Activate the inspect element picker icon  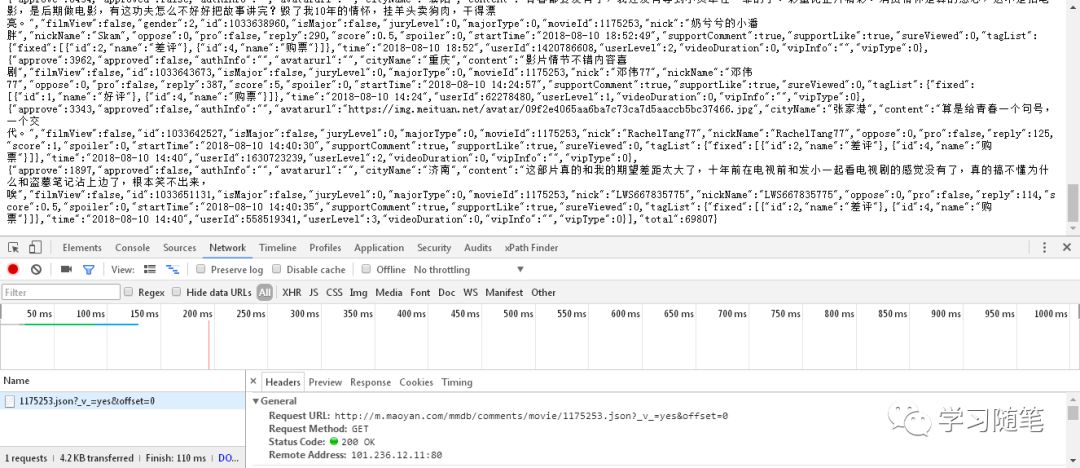tap(13, 247)
